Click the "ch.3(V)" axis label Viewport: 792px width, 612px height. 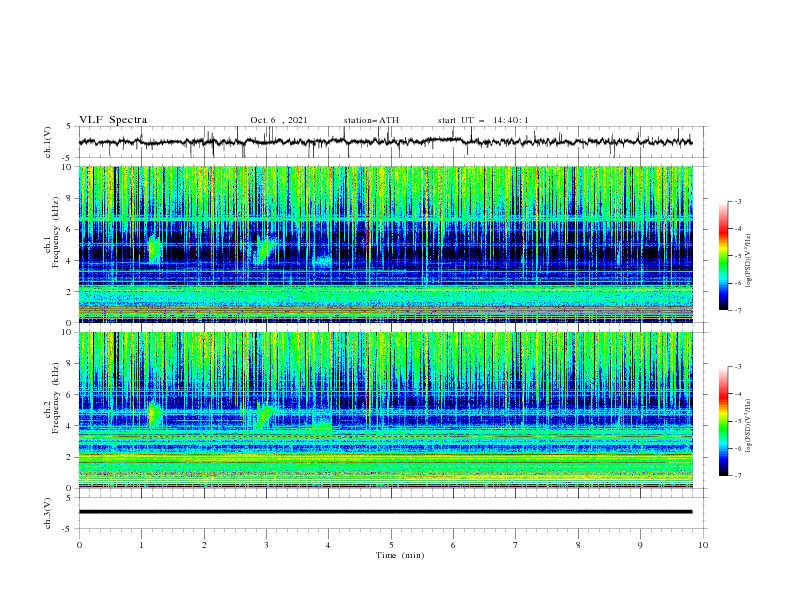(x=48, y=513)
